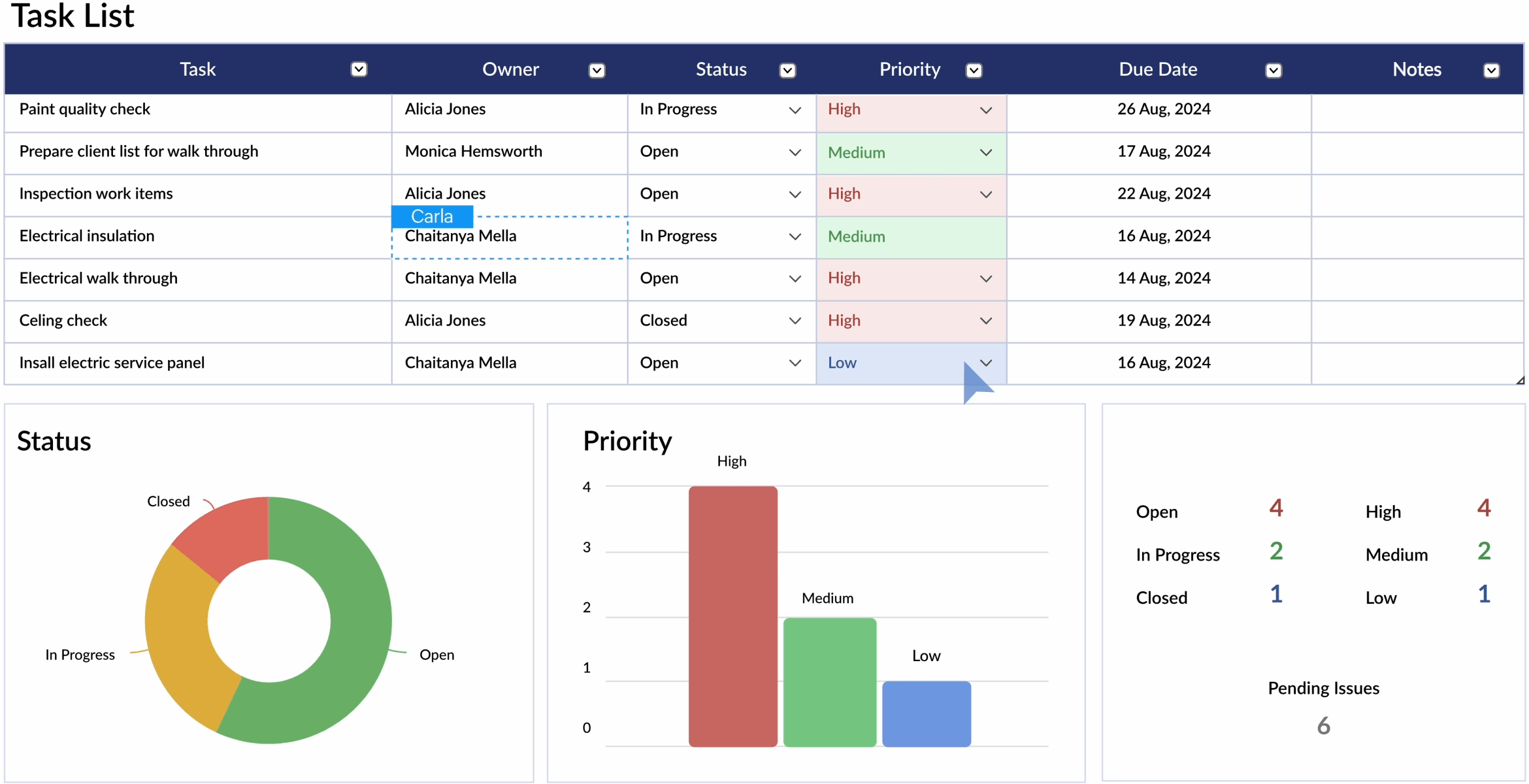This screenshot has width=1529, height=784.
Task: Expand priority dropdown for Inspection work items
Action: click(x=986, y=195)
